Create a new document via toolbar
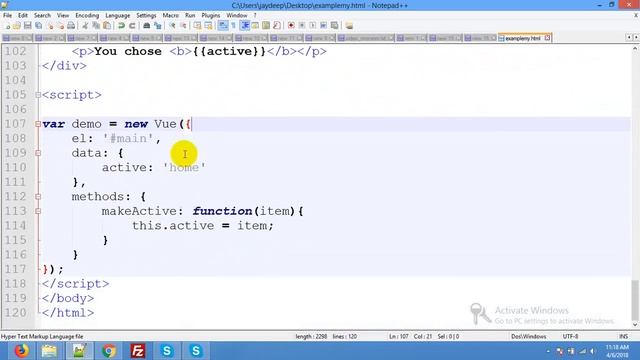The width and height of the screenshot is (640, 360). [x=7, y=26]
